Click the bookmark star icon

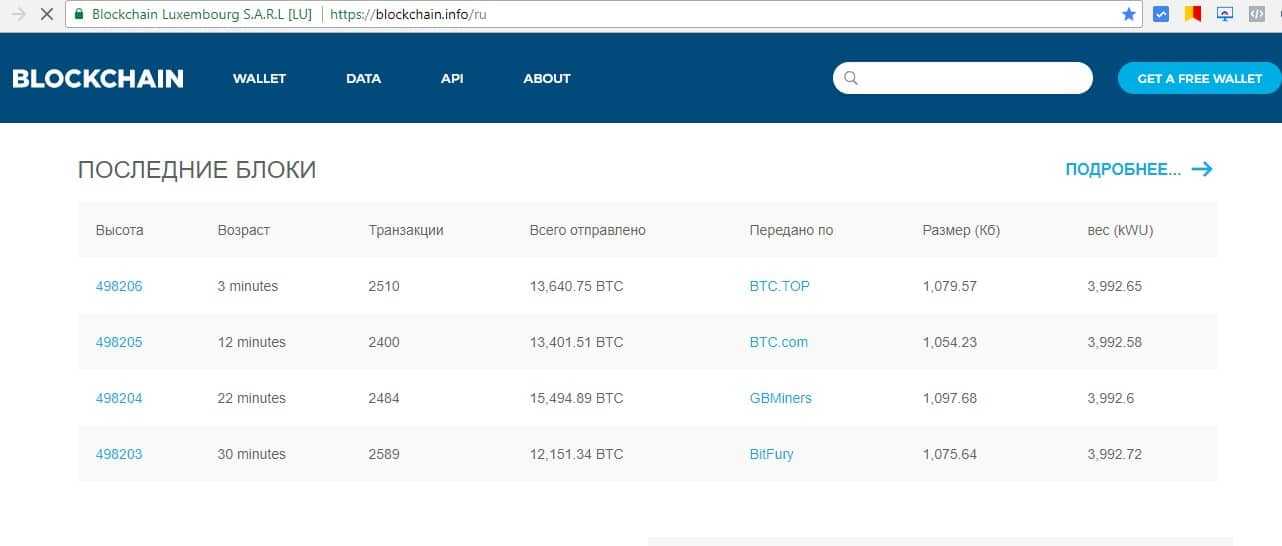tap(1129, 15)
